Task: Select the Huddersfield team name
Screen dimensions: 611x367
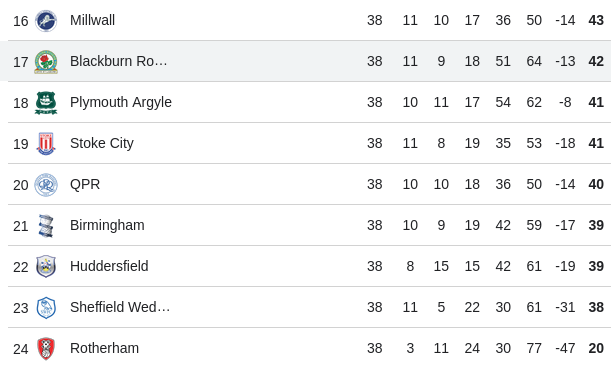Action: click(x=109, y=266)
